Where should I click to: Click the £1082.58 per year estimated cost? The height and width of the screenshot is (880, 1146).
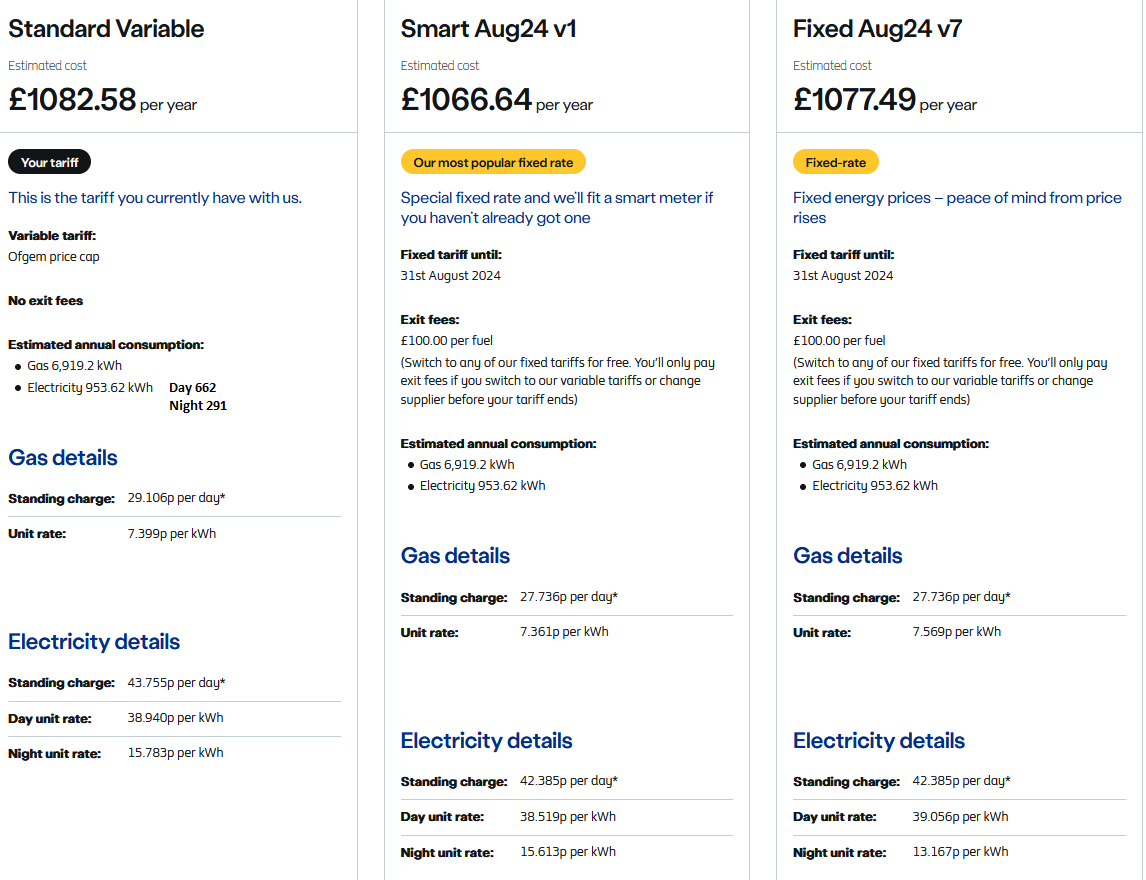click(x=102, y=100)
